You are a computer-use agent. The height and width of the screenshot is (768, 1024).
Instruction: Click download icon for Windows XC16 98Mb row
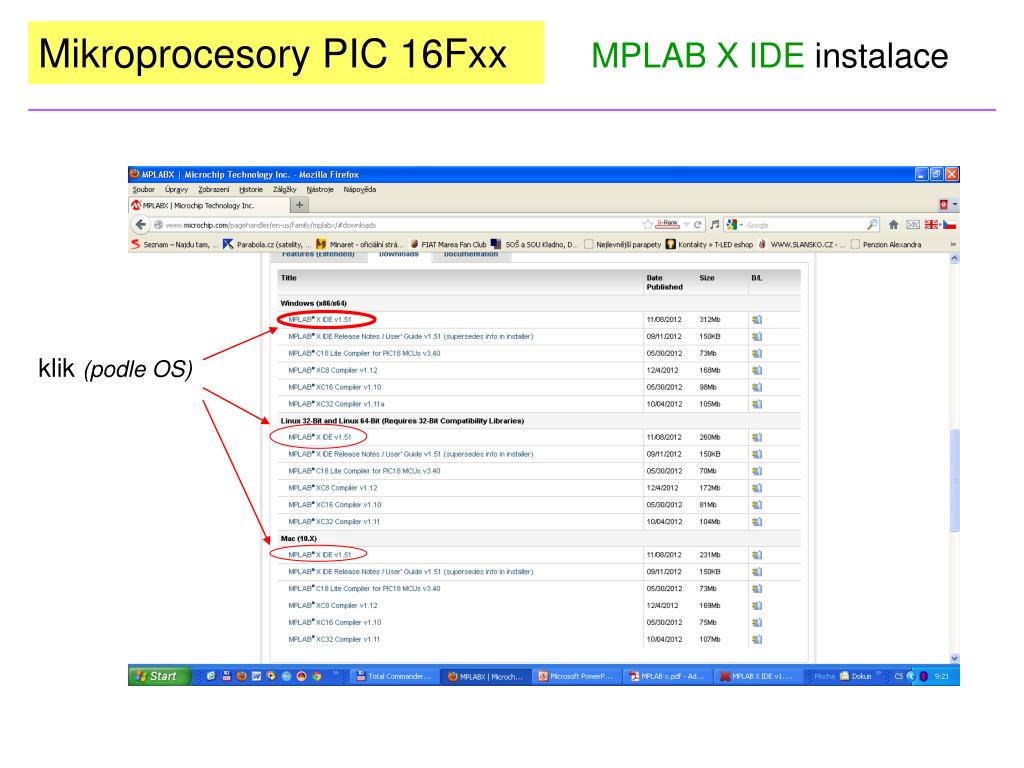coord(757,387)
